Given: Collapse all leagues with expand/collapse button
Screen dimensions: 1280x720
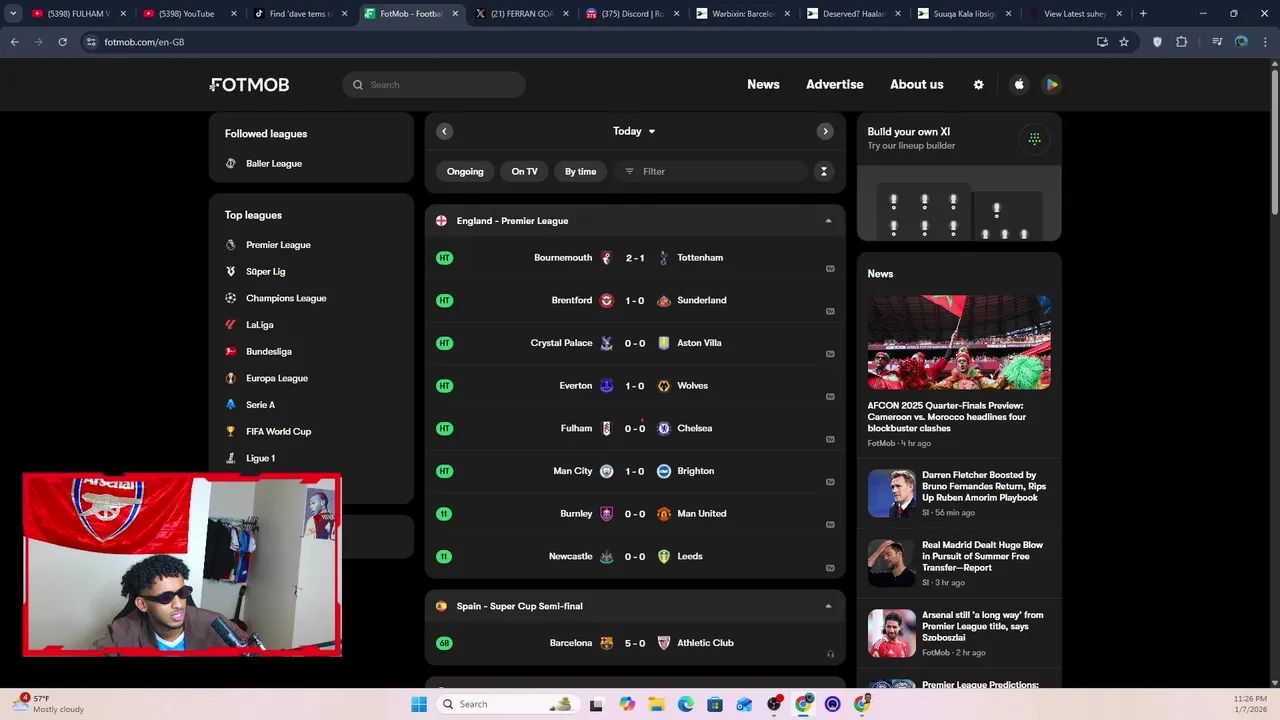Looking at the screenshot, I should pyautogui.click(x=824, y=172).
